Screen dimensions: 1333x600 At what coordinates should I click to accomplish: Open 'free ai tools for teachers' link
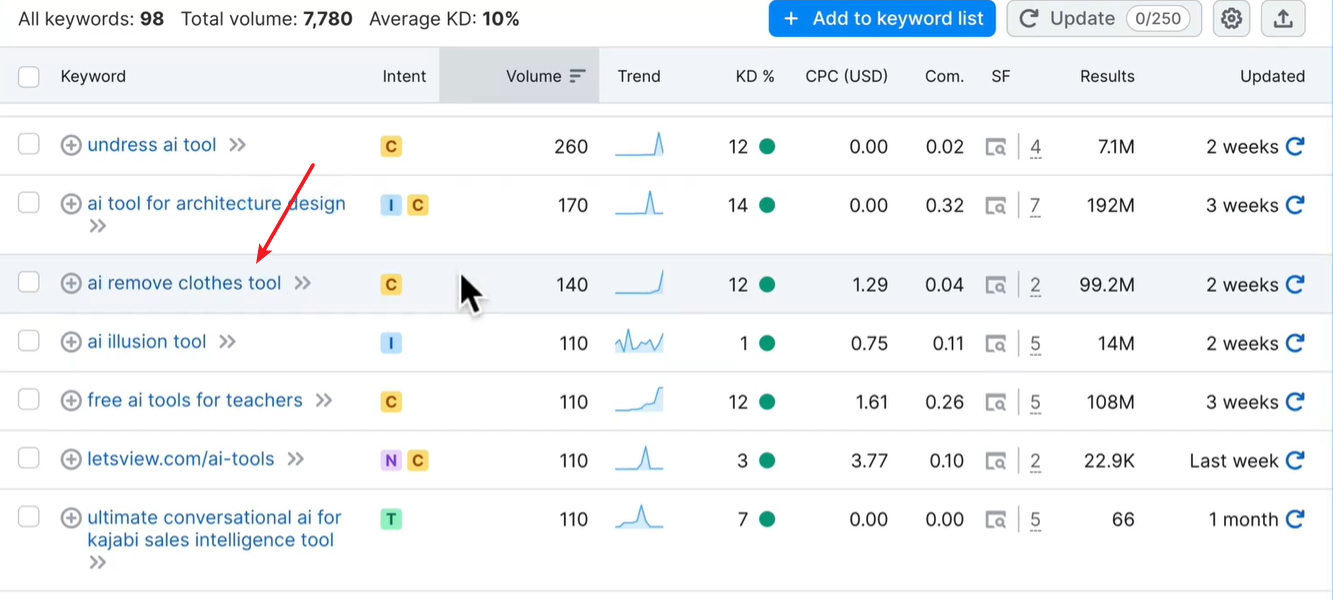point(195,400)
